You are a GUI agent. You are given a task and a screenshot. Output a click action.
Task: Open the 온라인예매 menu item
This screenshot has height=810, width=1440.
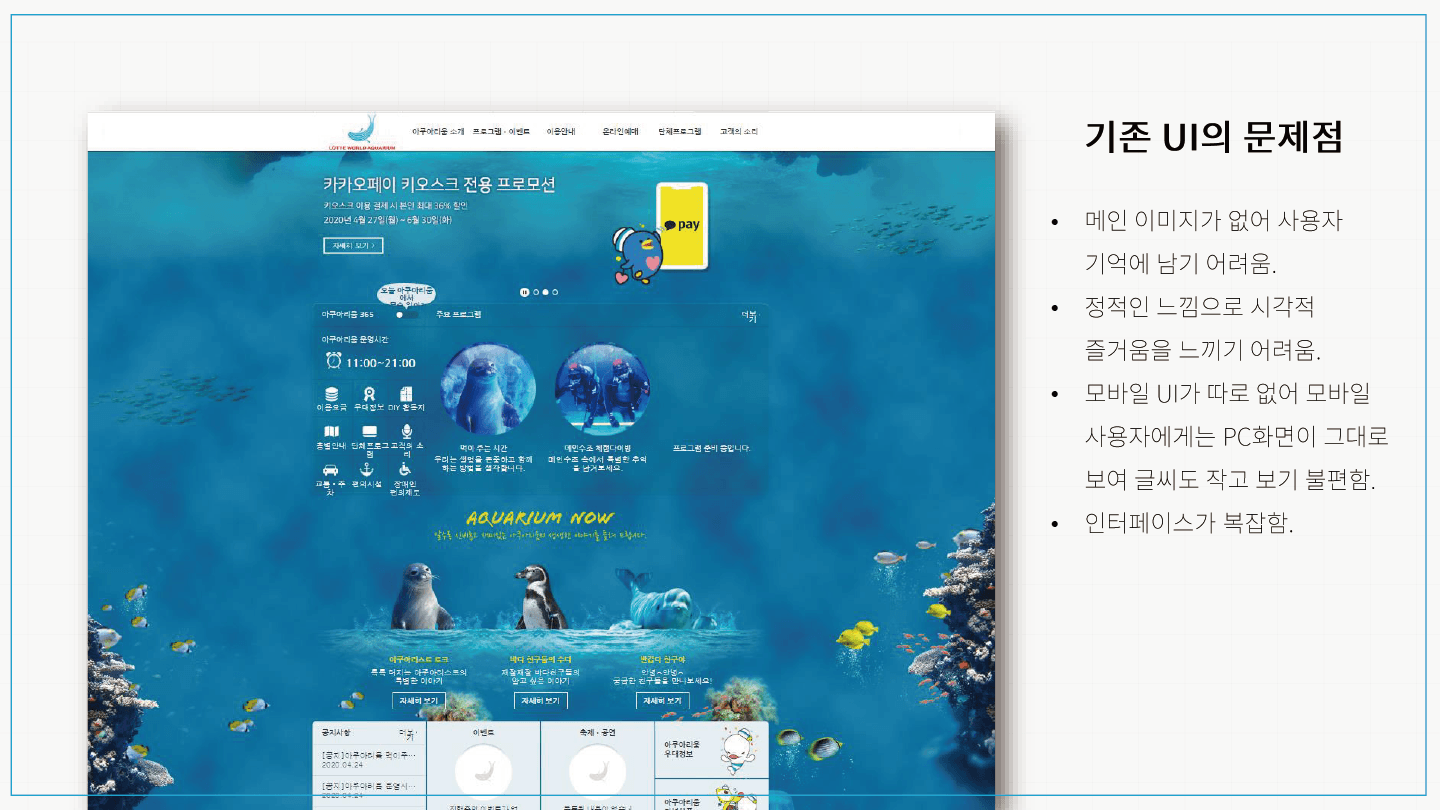tap(620, 131)
